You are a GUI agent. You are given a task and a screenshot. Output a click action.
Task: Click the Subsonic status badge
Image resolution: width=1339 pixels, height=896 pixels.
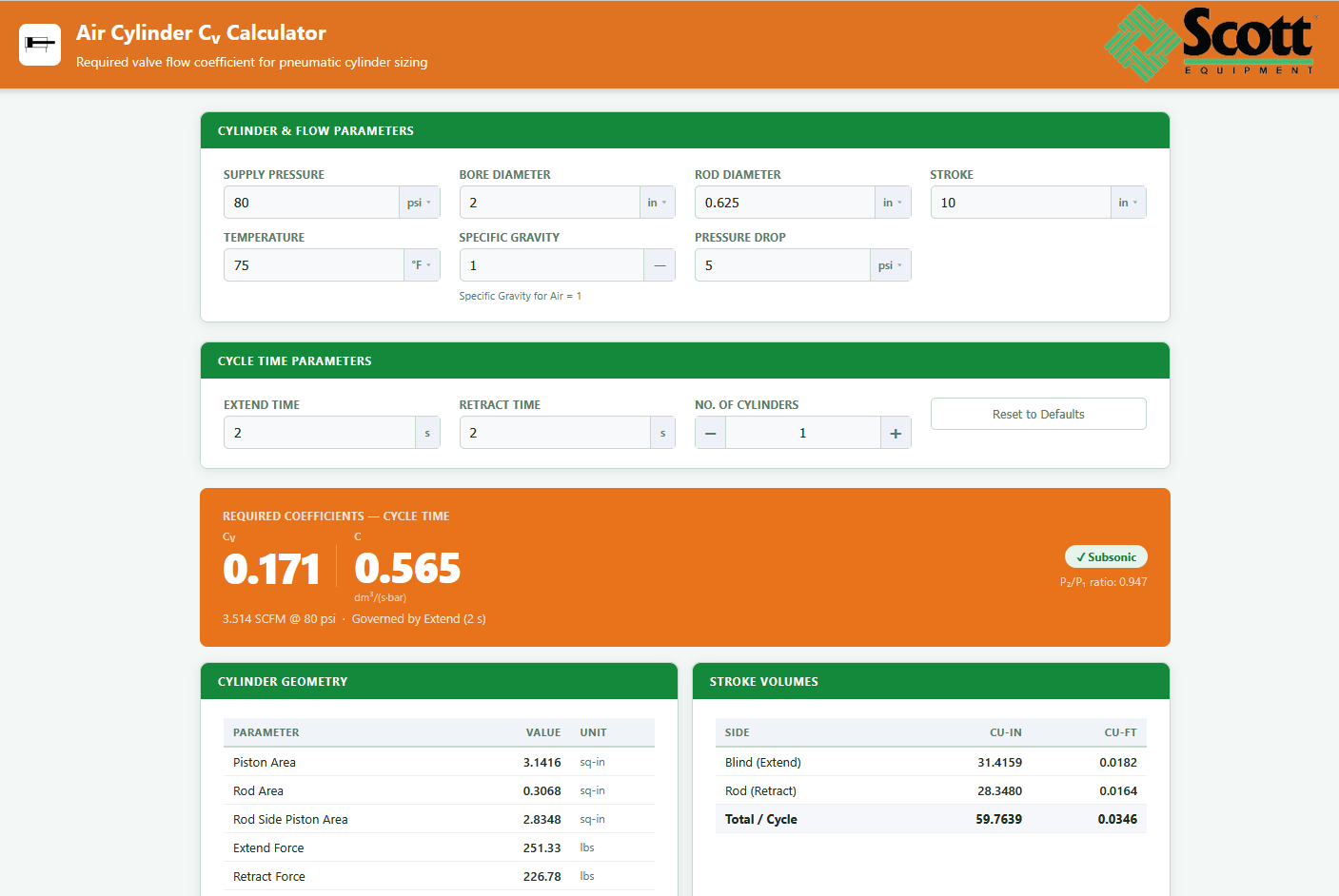click(1106, 557)
